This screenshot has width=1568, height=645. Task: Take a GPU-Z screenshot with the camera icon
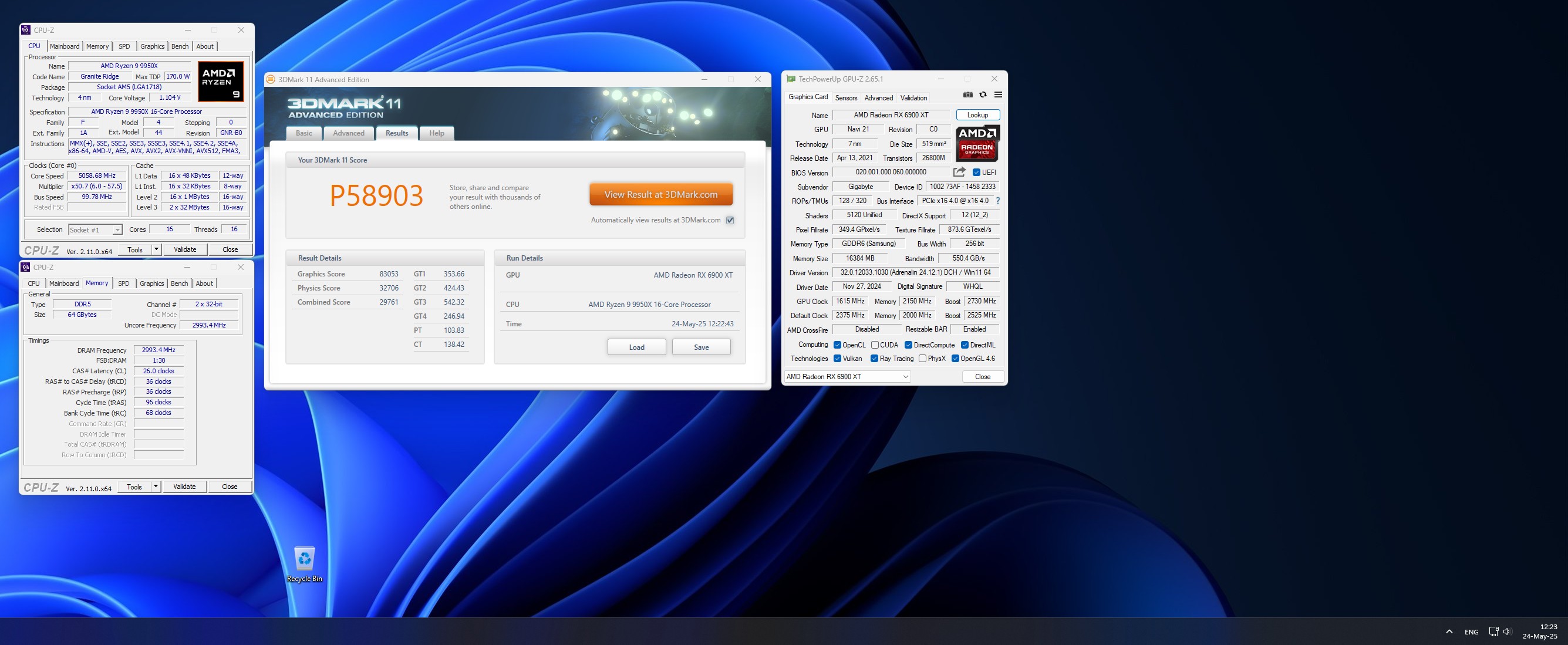(x=968, y=95)
